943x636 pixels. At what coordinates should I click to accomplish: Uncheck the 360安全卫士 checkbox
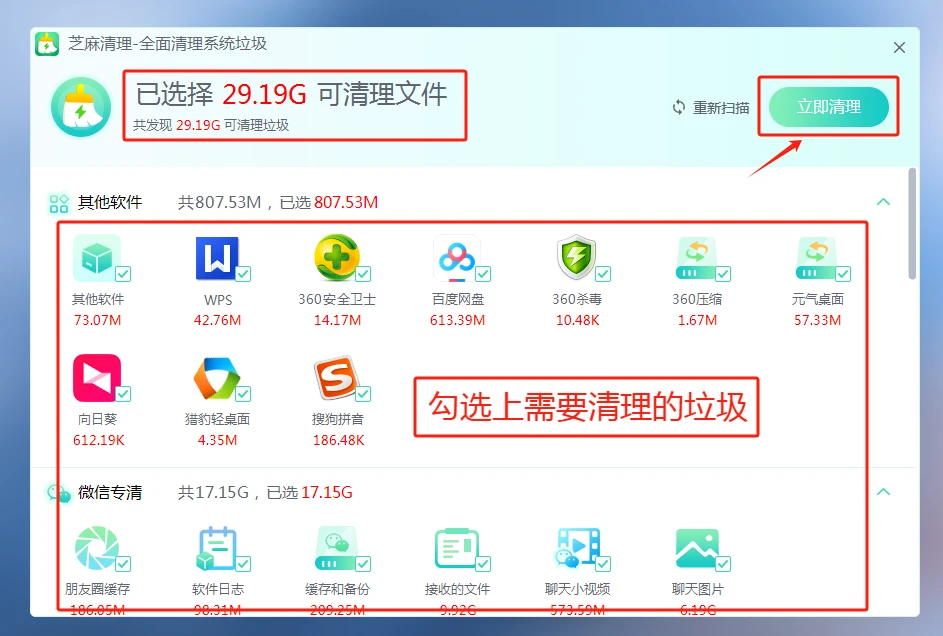click(363, 274)
